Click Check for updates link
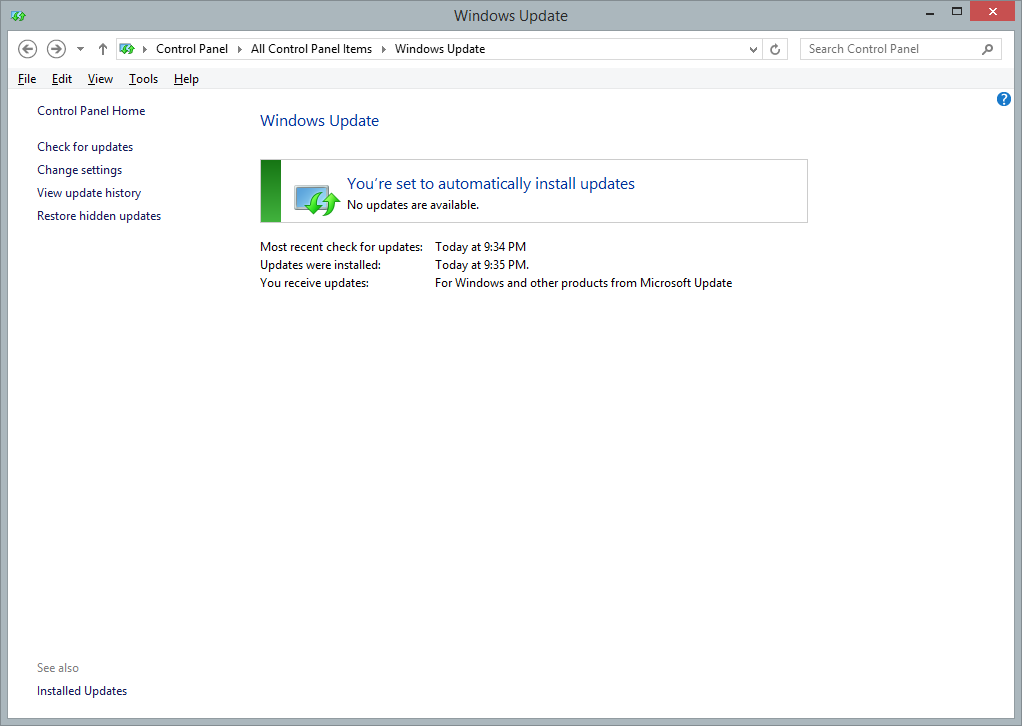 [x=85, y=147]
